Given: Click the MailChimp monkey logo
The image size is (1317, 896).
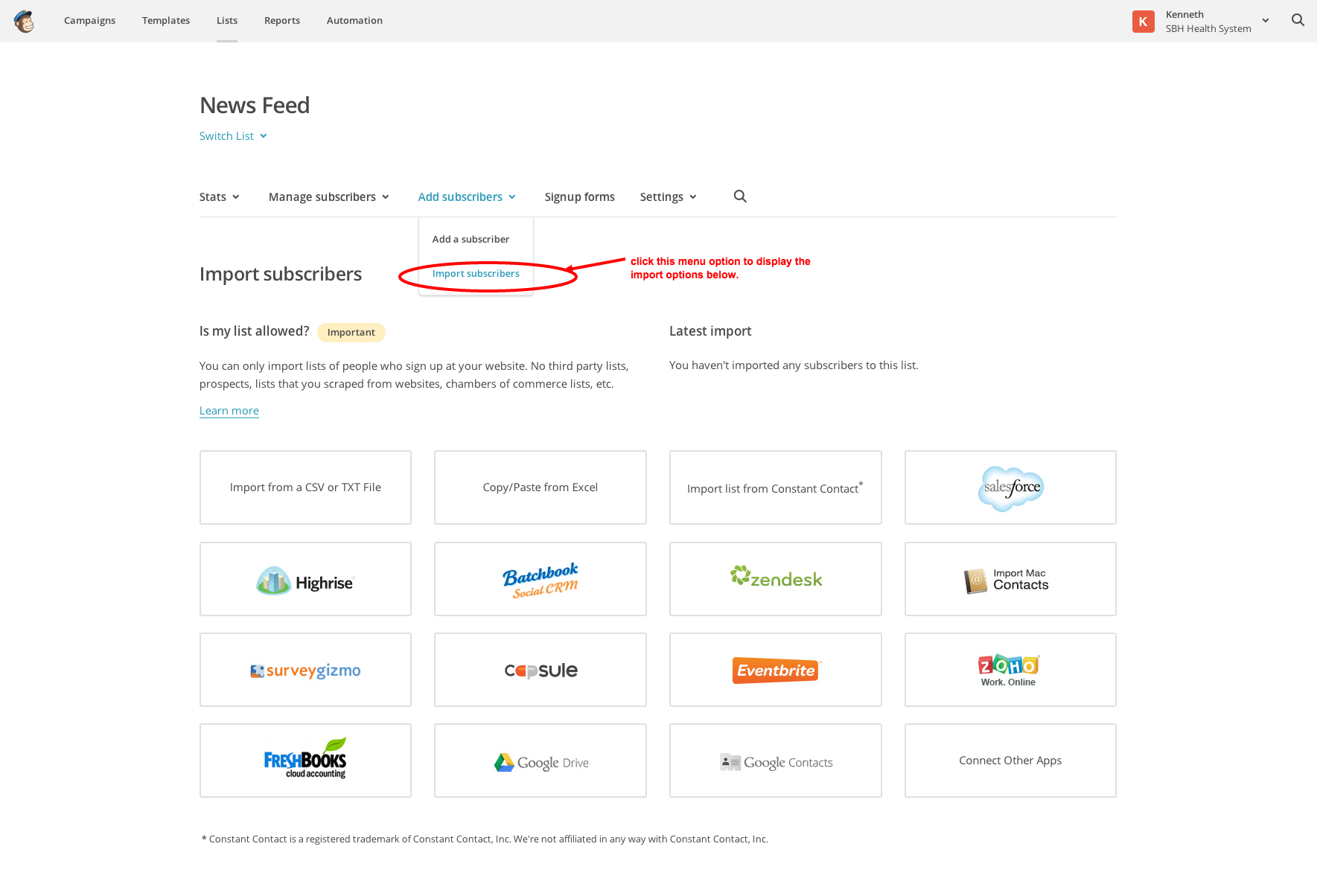Looking at the screenshot, I should pyautogui.click(x=25, y=21).
